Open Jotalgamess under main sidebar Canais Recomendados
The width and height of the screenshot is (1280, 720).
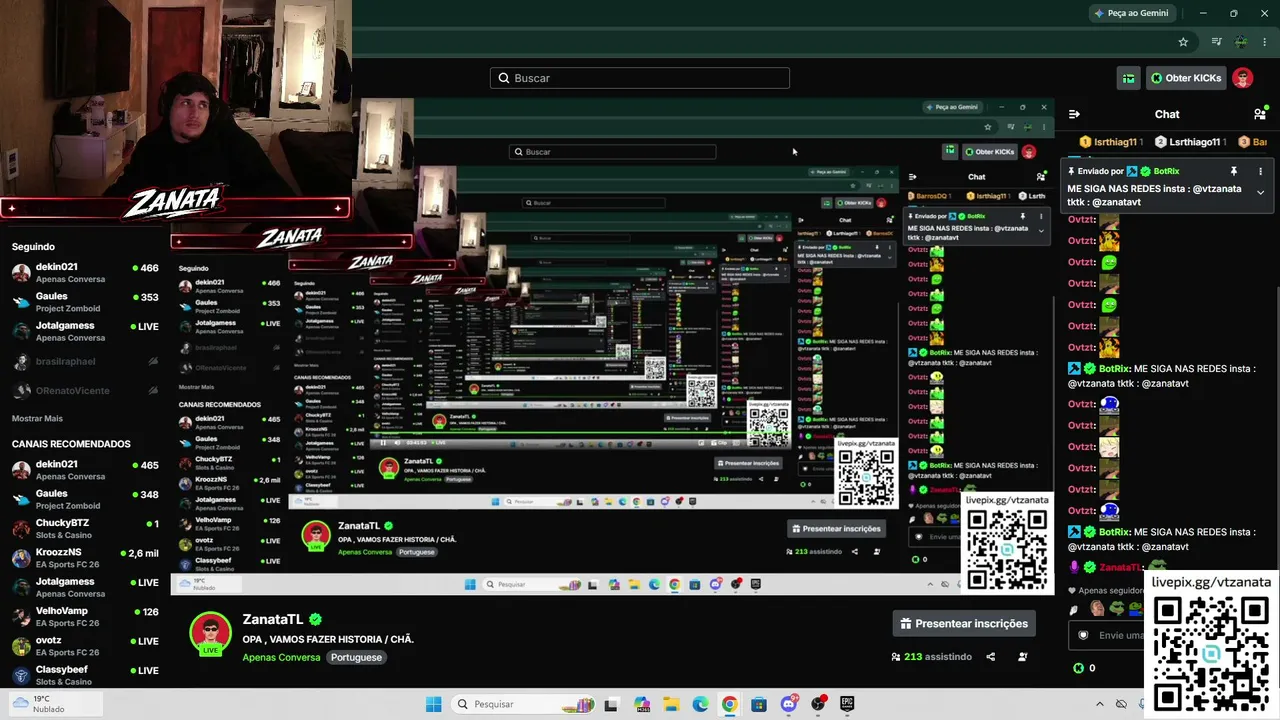[x=85, y=587]
